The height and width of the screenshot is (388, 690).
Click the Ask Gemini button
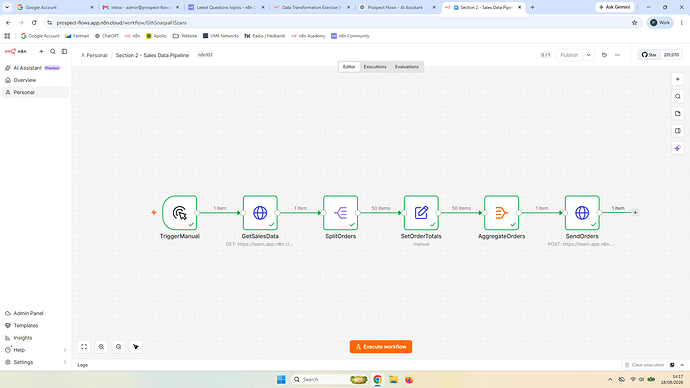pyautogui.click(x=615, y=7)
